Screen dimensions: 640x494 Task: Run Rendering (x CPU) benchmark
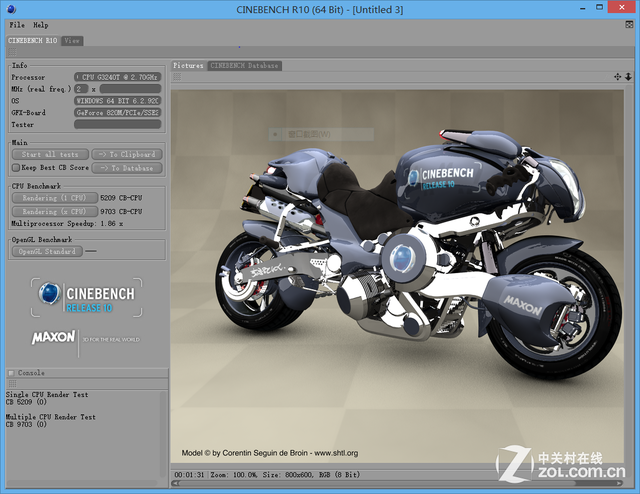tap(55, 211)
